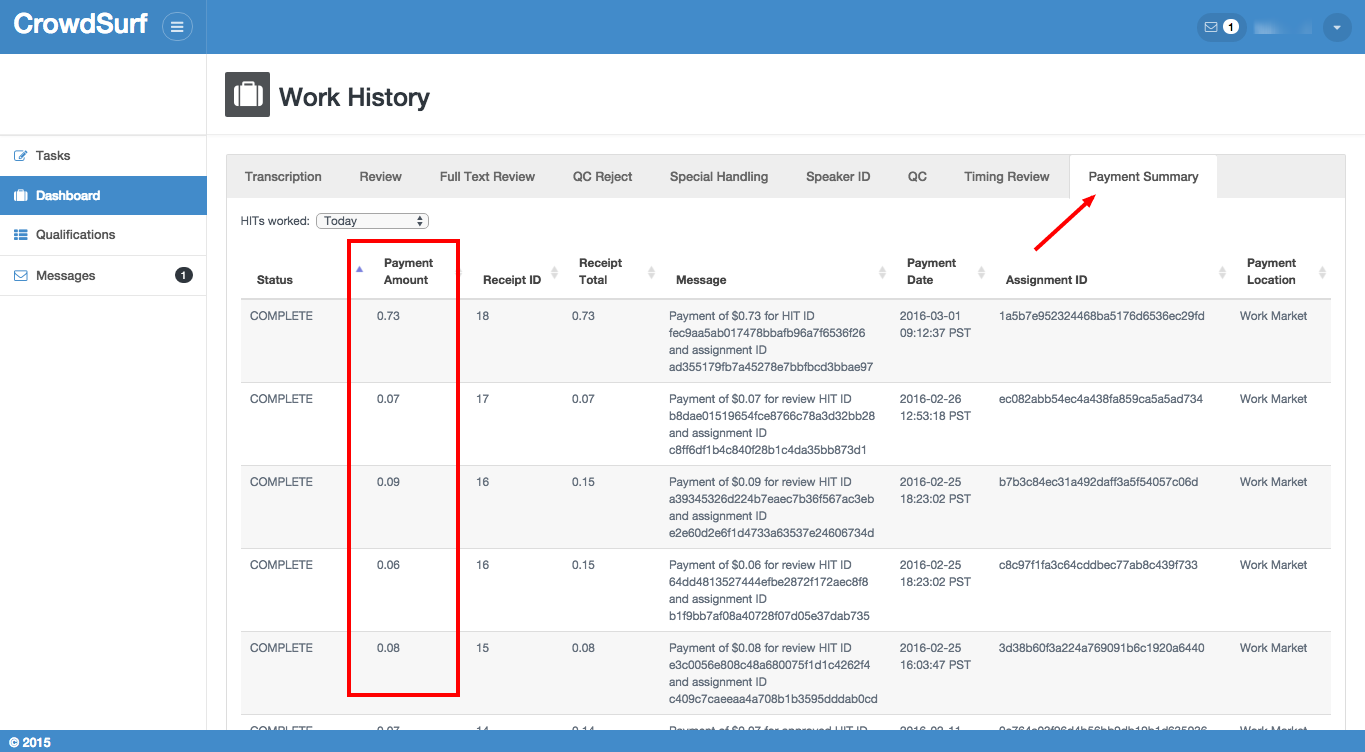Click the Messages unread count badge
Image resolution: width=1365 pixels, height=752 pixels.
184,275
